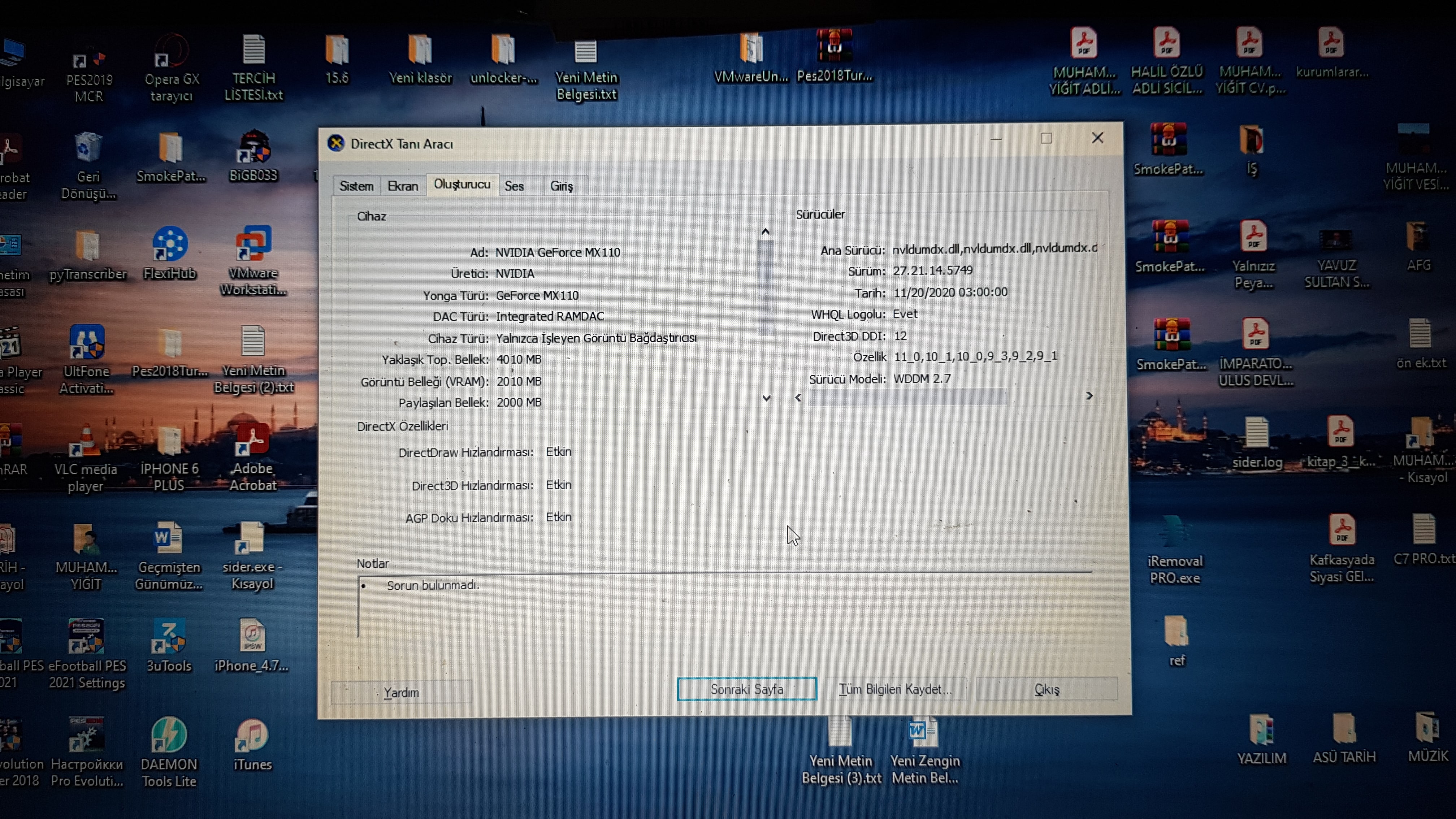Open the ASÜ TARİH folder

click(1344, 738)
